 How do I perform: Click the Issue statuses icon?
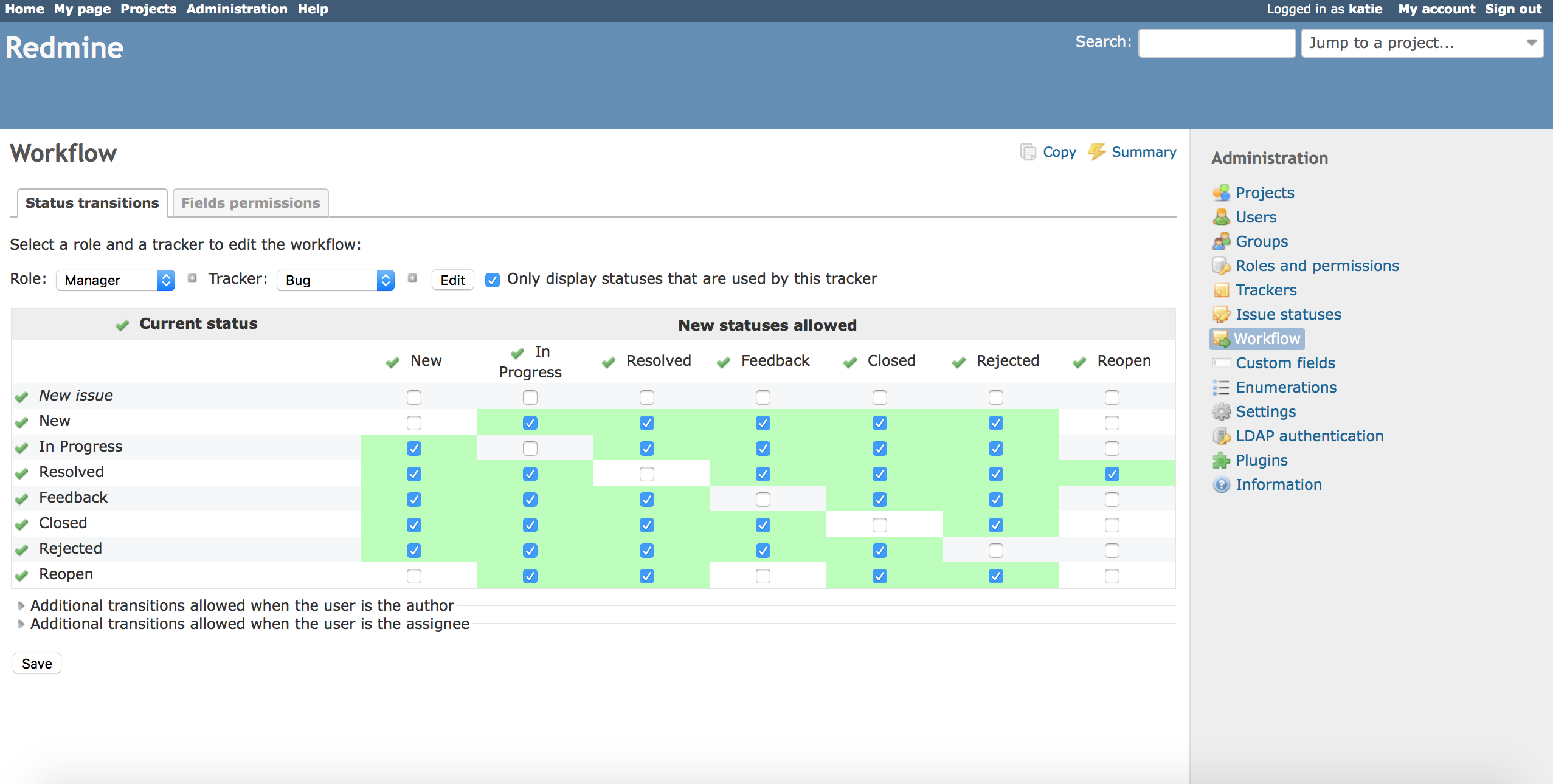pos(1221,314)
